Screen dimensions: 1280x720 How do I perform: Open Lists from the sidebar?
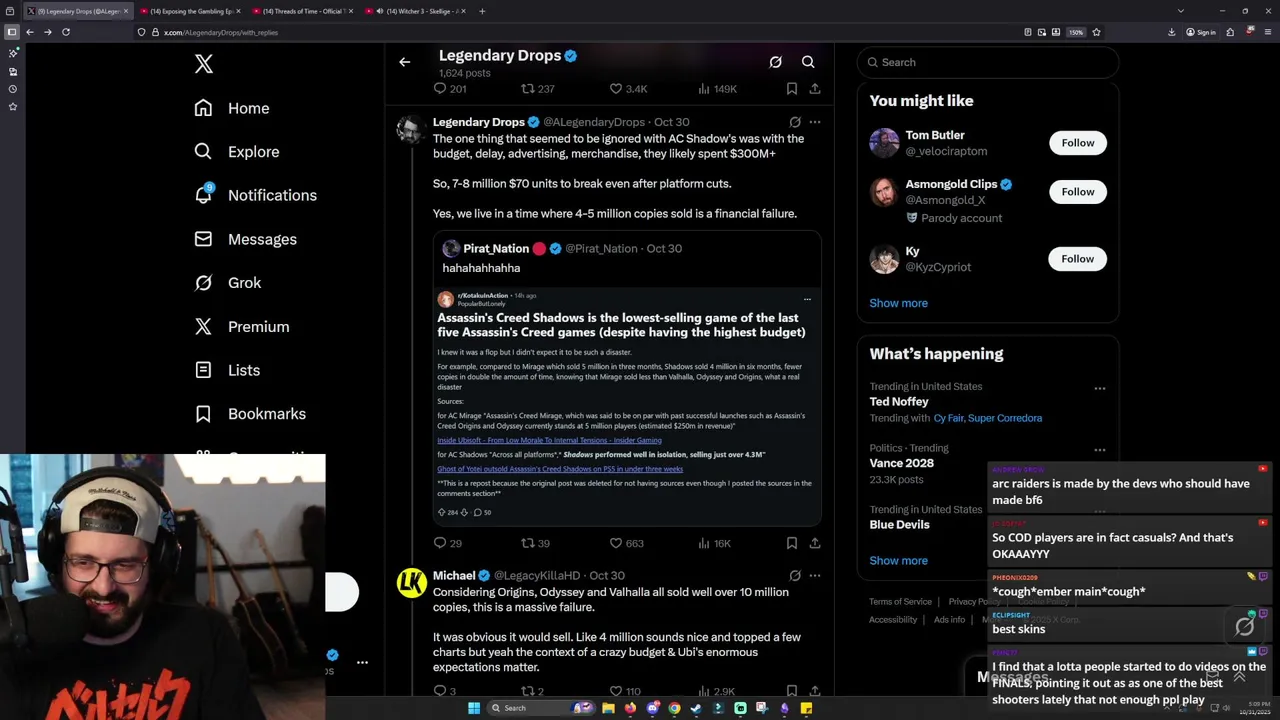point(227,370)
